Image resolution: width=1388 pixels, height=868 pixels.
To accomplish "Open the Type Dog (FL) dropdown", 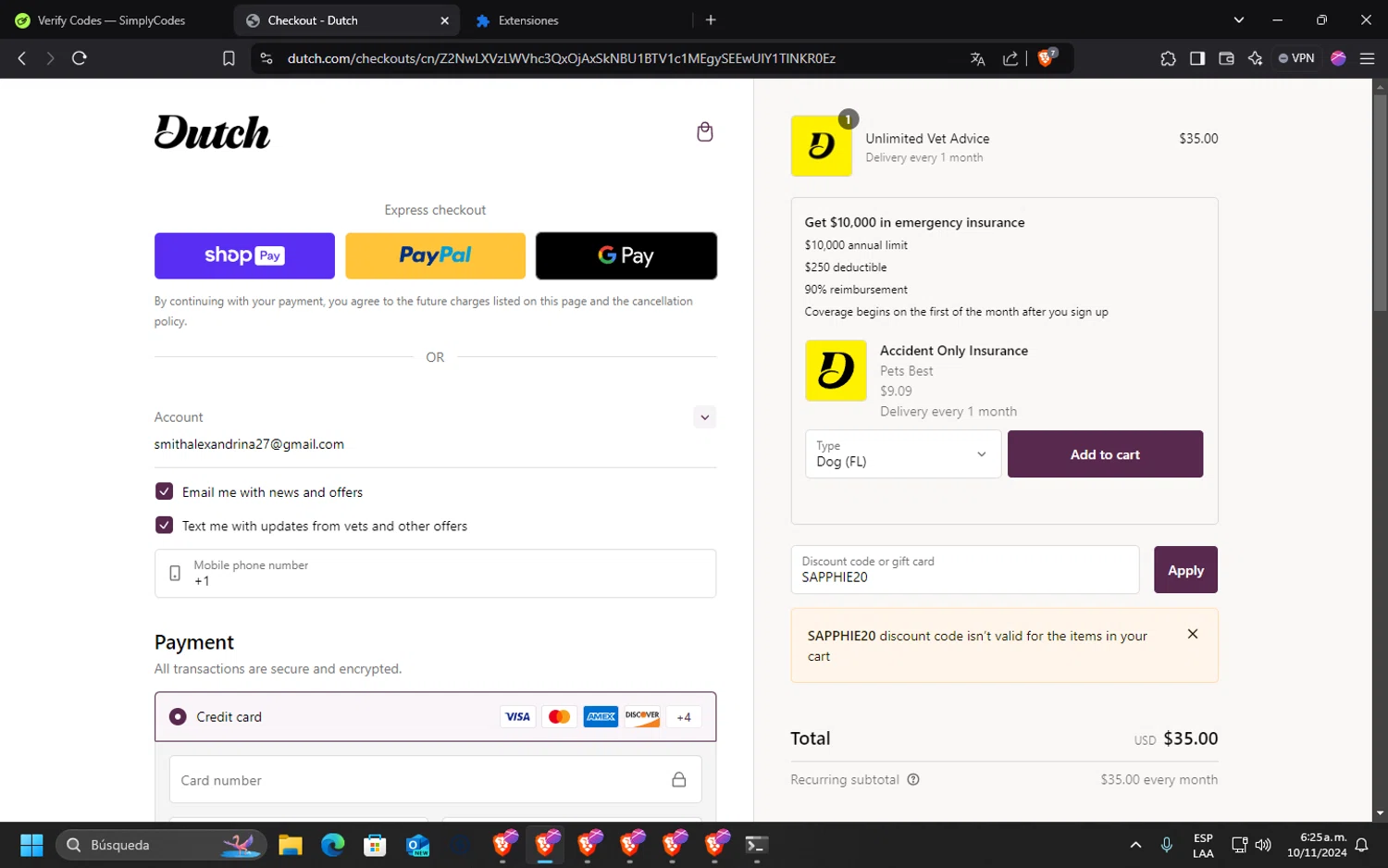I will [902, 453].
